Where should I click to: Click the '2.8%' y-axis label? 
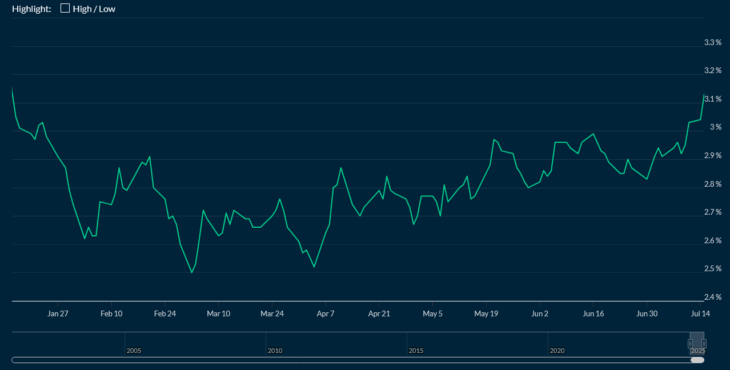712,184
